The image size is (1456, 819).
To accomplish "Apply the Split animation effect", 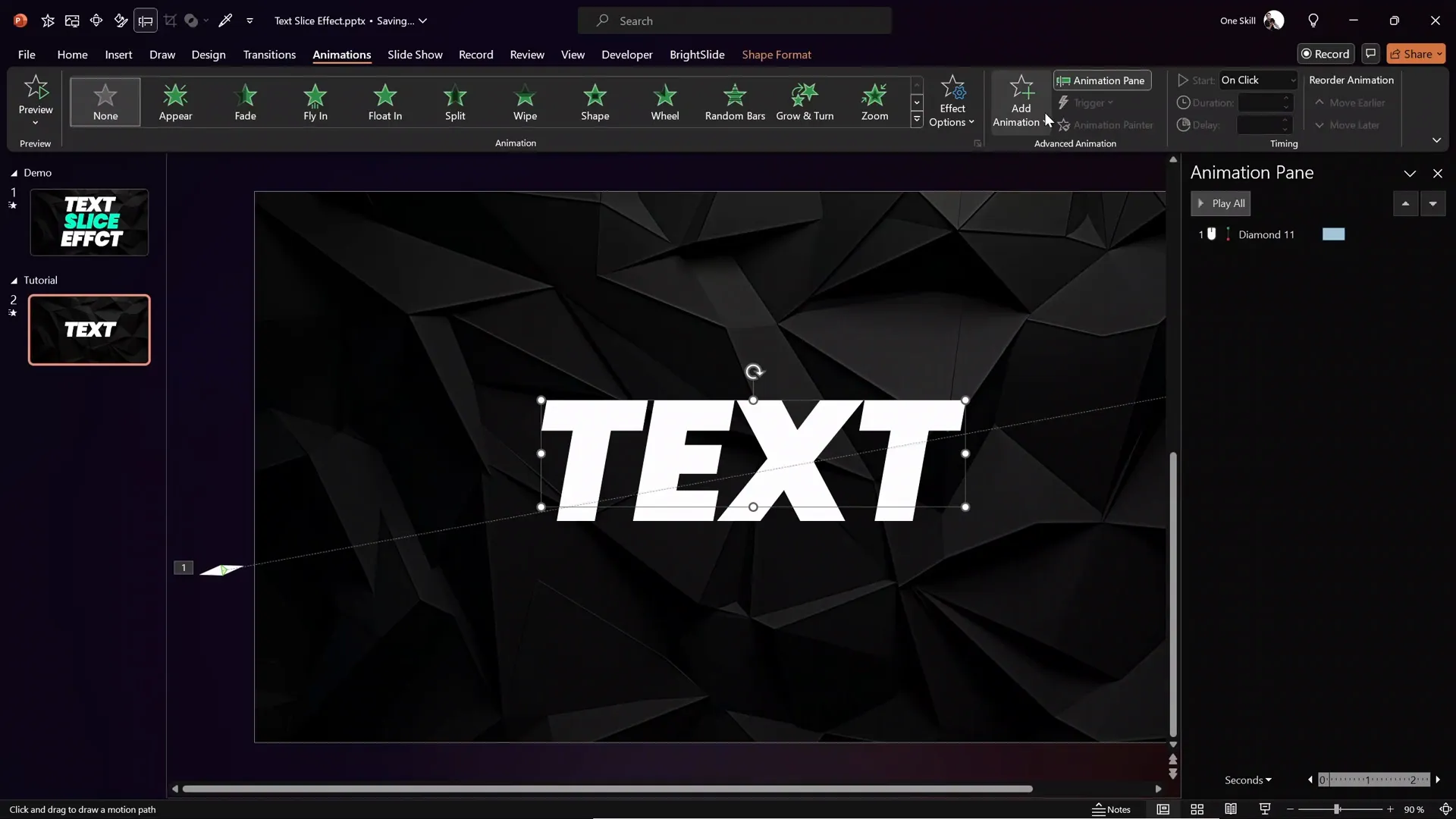I will pyautogui.click(x=455, y=102).
